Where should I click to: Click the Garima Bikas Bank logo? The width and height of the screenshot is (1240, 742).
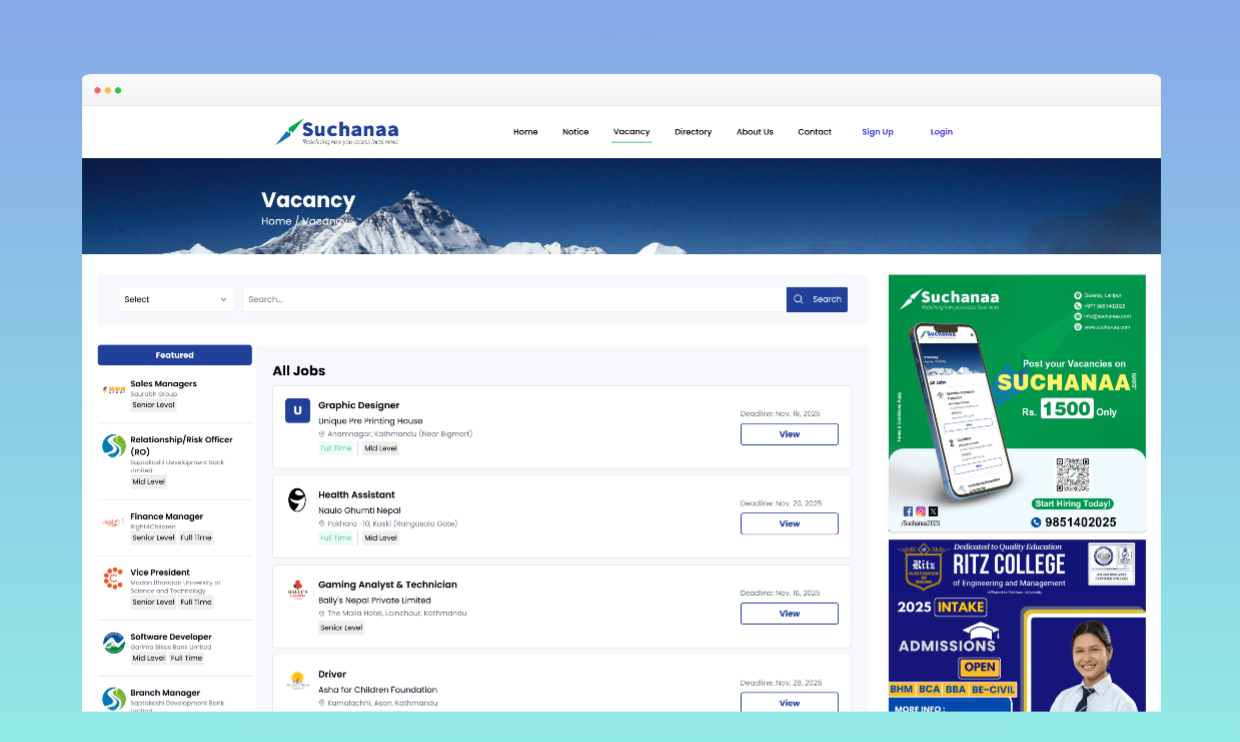click(x=114, y=643)
